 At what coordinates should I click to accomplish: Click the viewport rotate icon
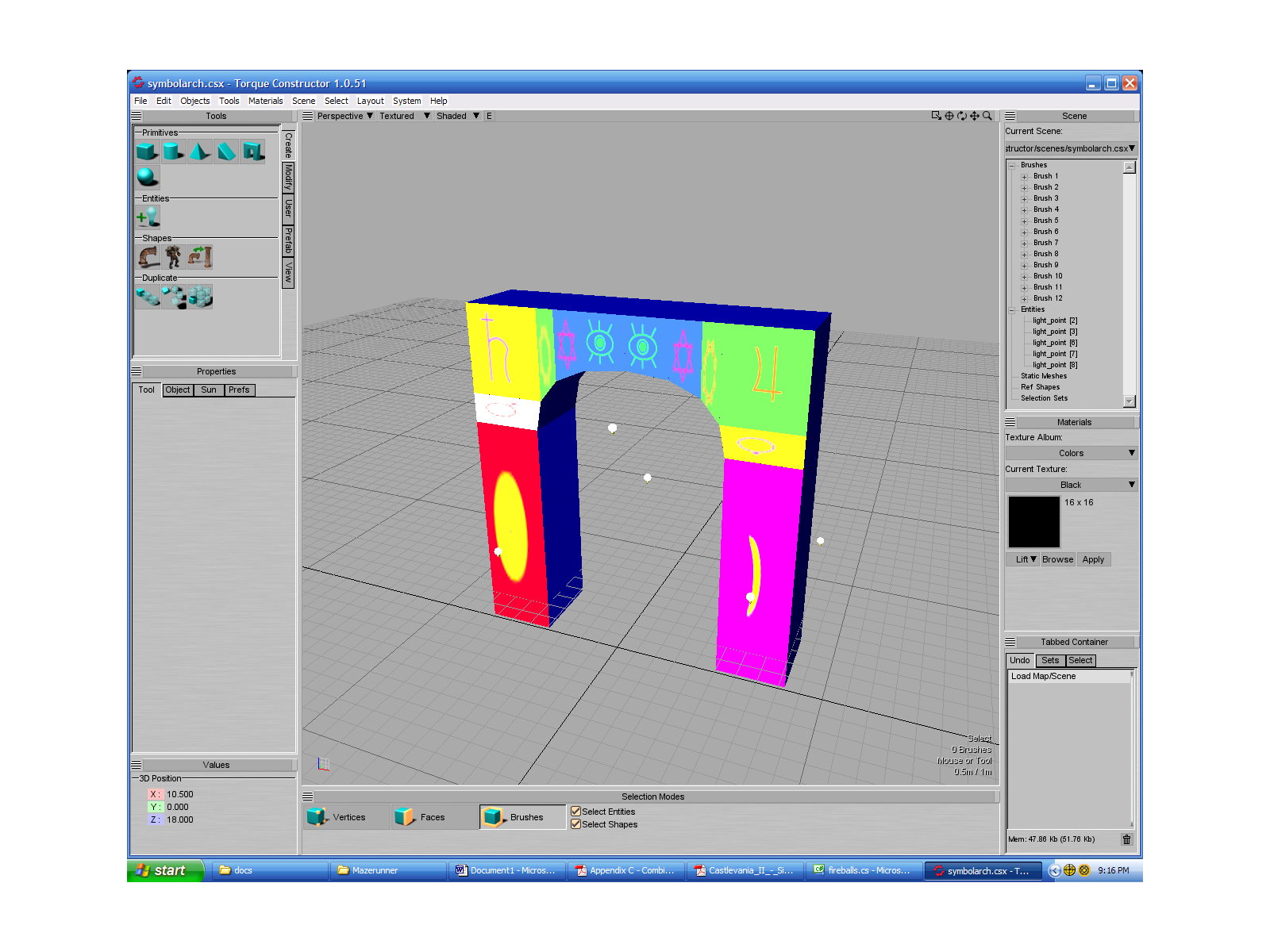962,116
